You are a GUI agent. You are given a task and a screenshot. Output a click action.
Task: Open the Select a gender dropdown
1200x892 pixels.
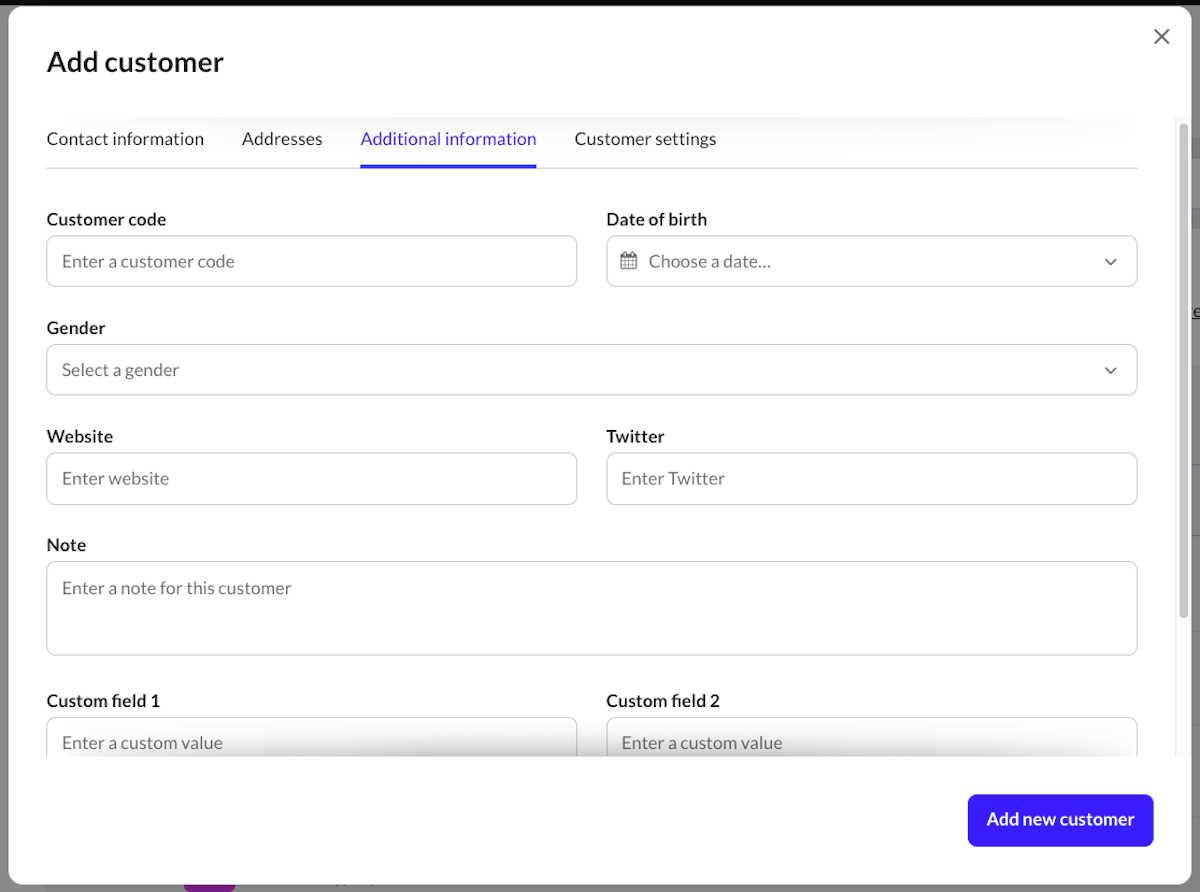[592, 370]
